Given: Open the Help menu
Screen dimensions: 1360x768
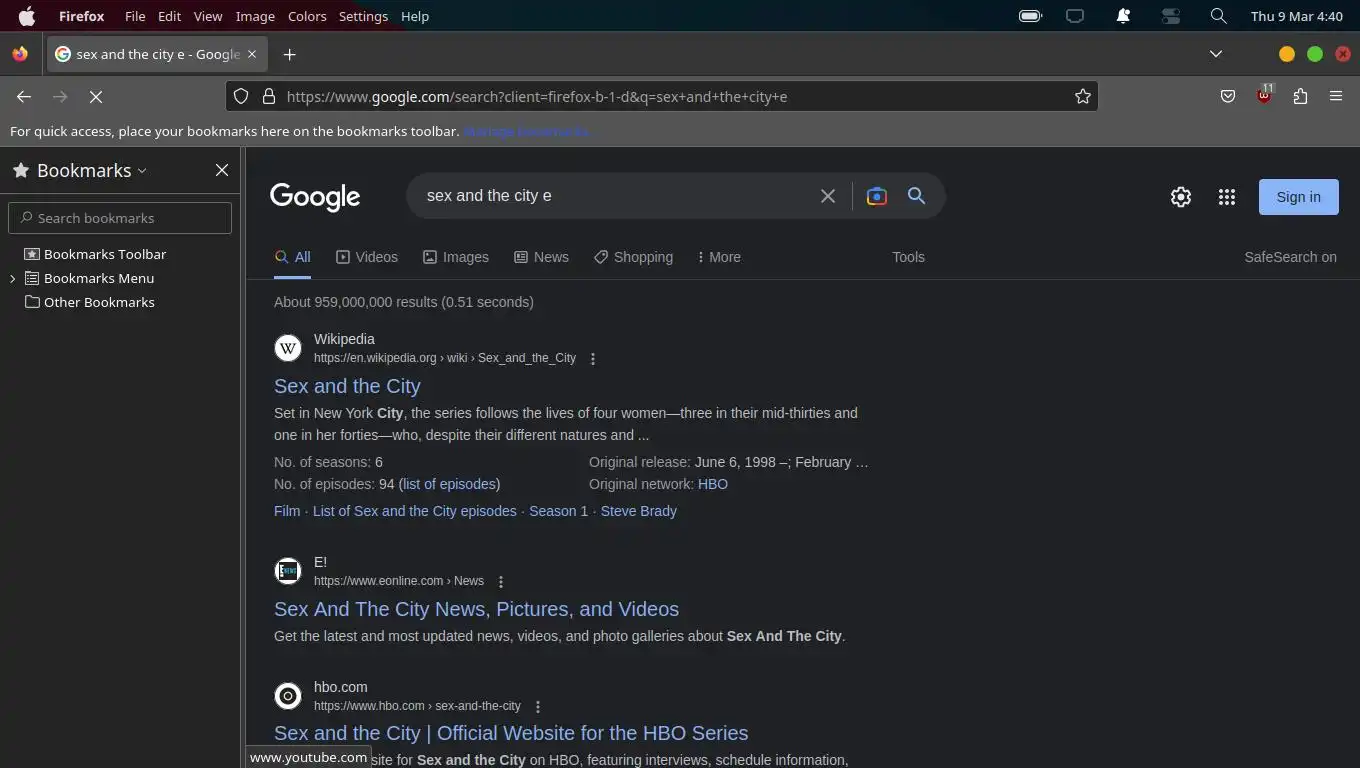Looking at the screenshot, I should pos(415,16).
